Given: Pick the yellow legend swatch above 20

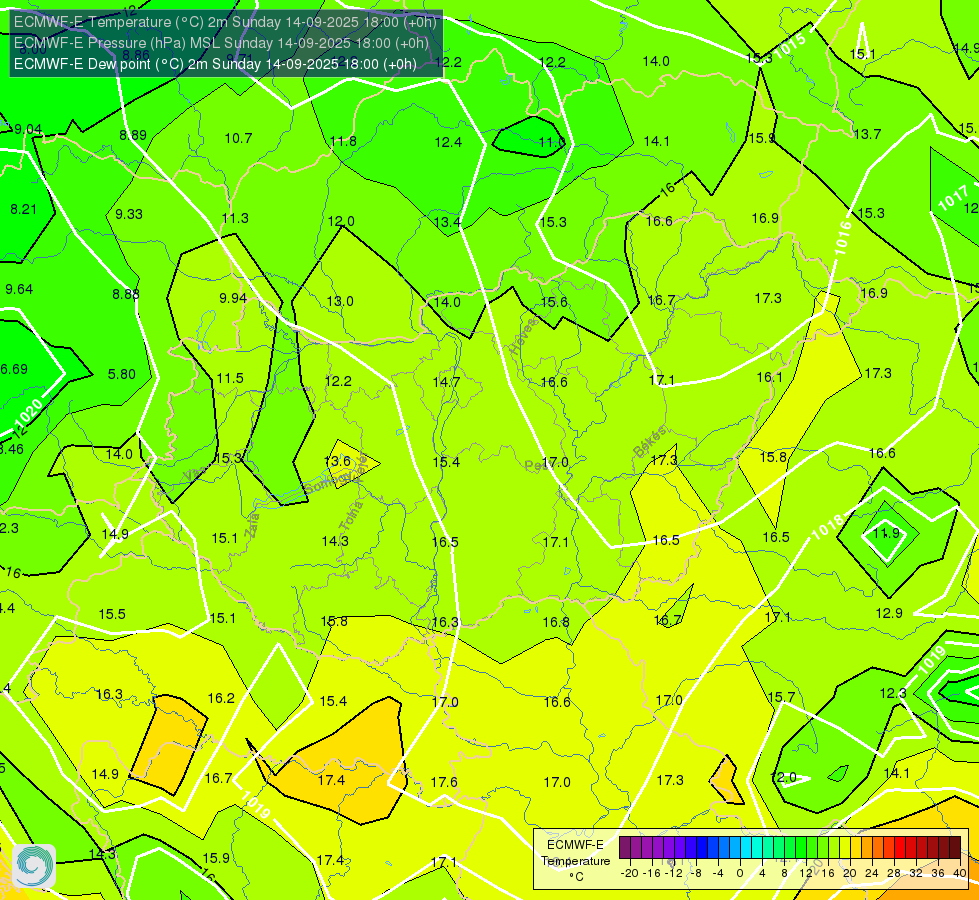Looking at the screenshot, I should pyautogui.click(x=845, y=848).
